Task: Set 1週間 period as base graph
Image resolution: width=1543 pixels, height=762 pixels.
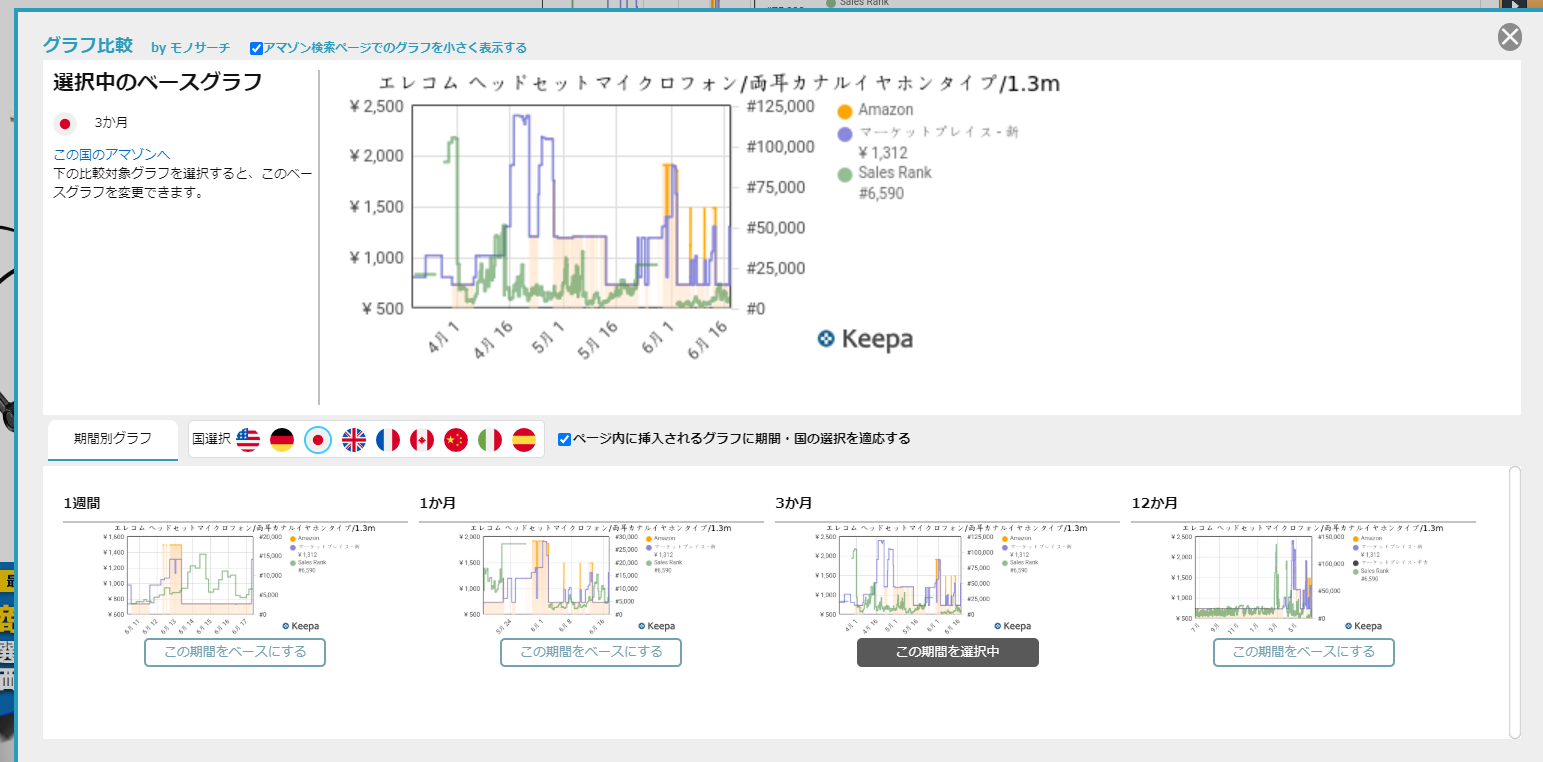Action: click(x=235, y=652)
